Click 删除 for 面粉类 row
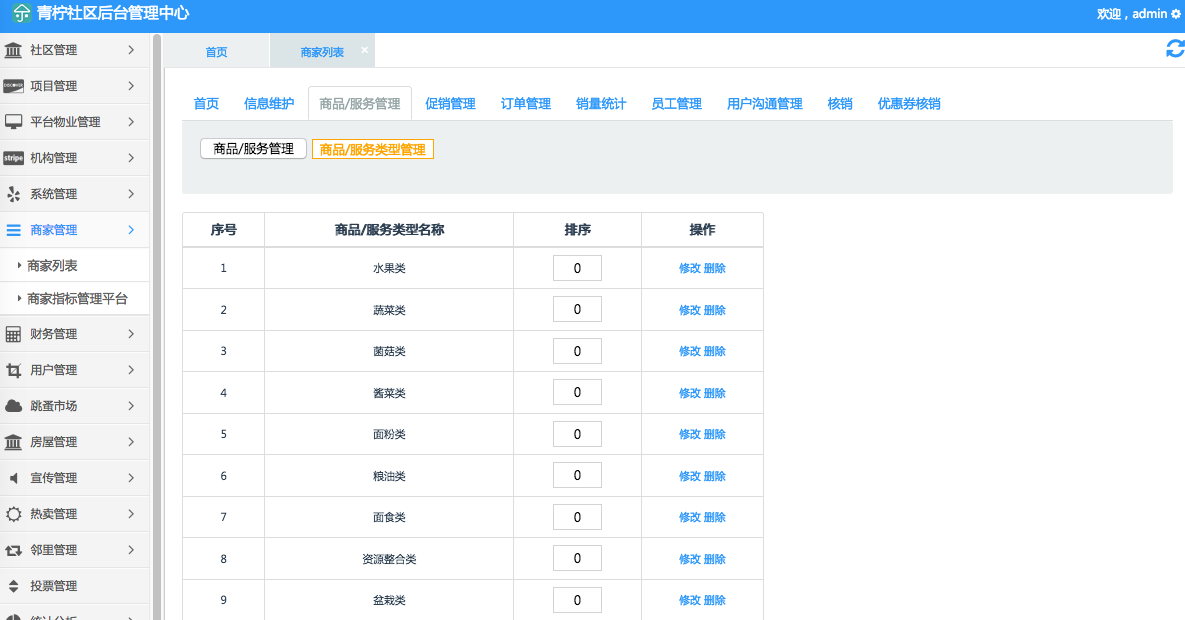This screenshot has height=620, width=1185. click(715, 434)
